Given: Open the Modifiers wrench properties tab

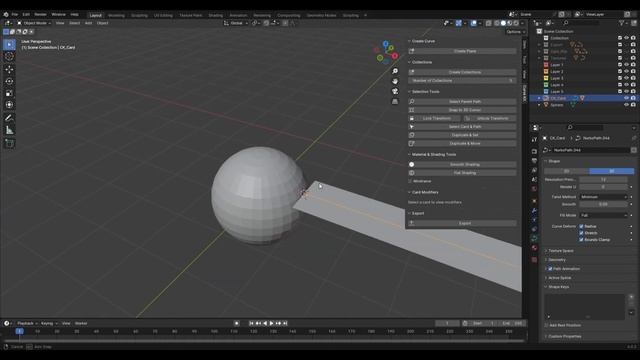Looking at the screenshot, I should pyautogui.click(x=534, y=211).
